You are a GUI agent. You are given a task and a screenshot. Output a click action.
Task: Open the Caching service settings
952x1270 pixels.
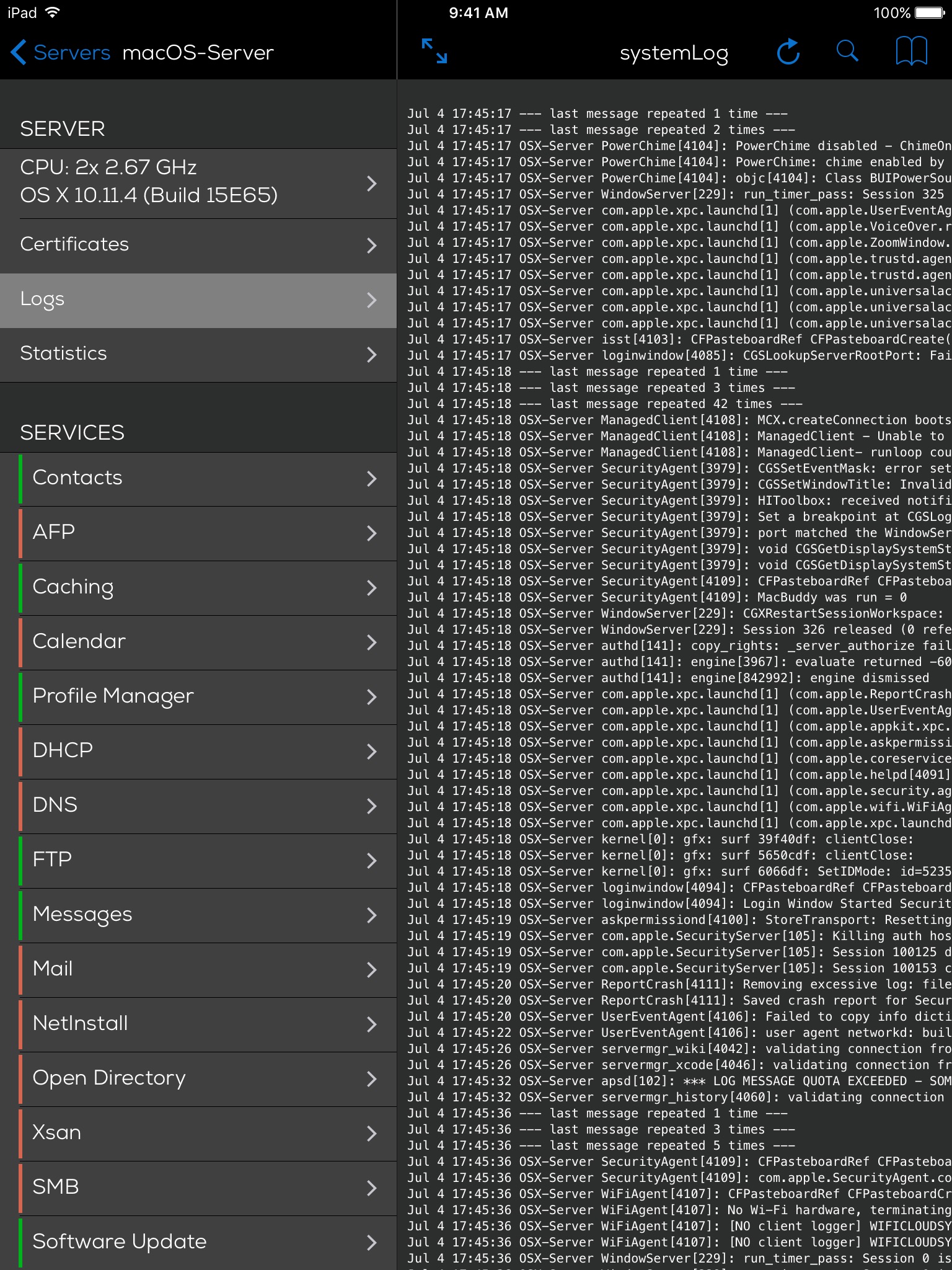click(x=198, y=587)
